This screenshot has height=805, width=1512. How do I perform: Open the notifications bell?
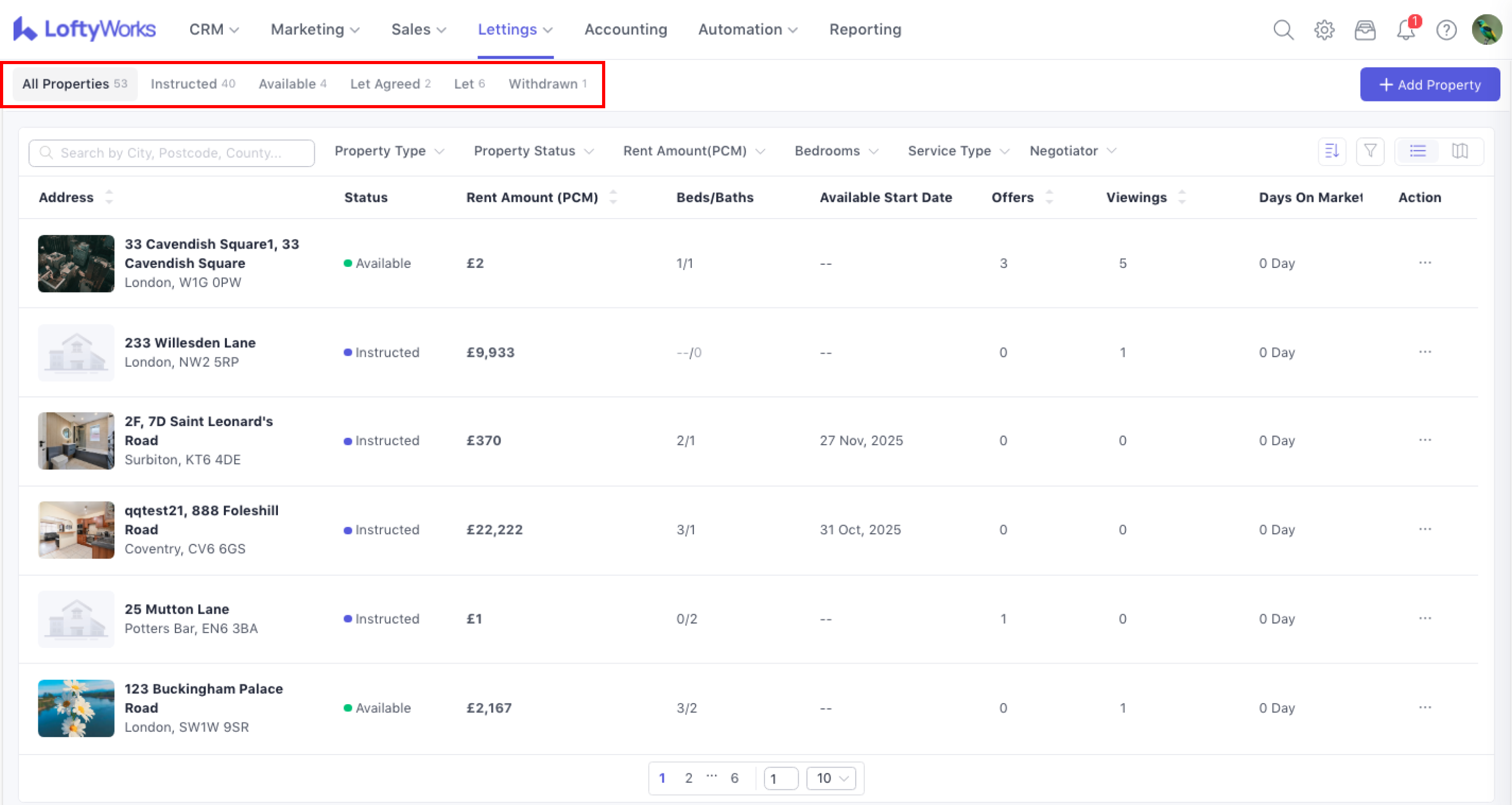(1406, 29)
